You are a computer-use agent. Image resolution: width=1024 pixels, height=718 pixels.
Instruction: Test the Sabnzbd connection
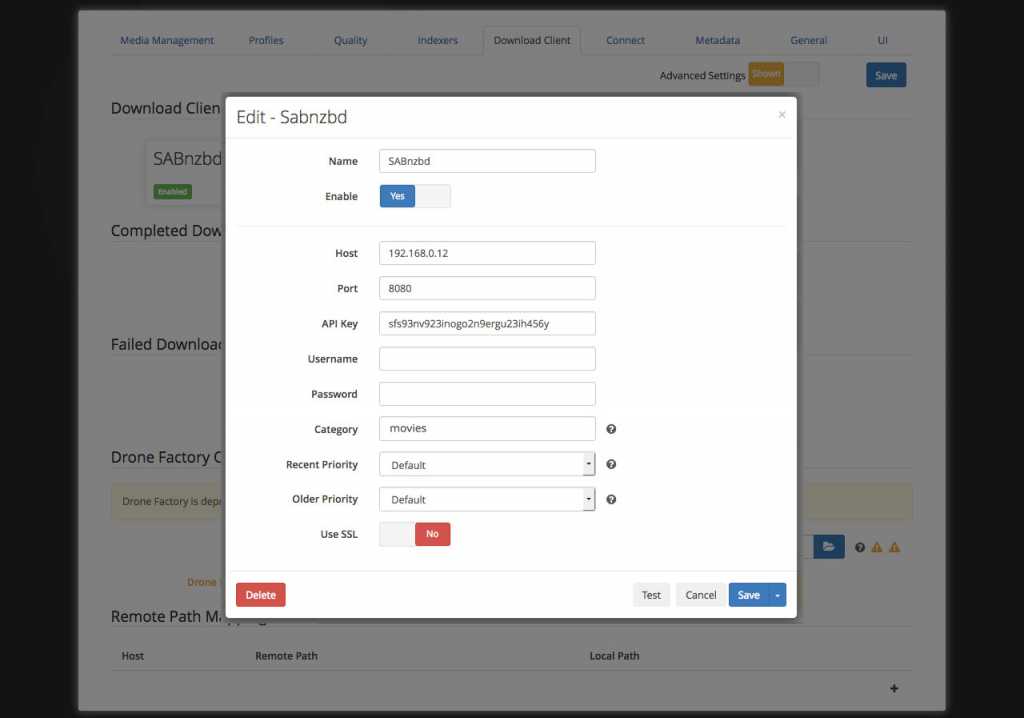pos(651,594)
